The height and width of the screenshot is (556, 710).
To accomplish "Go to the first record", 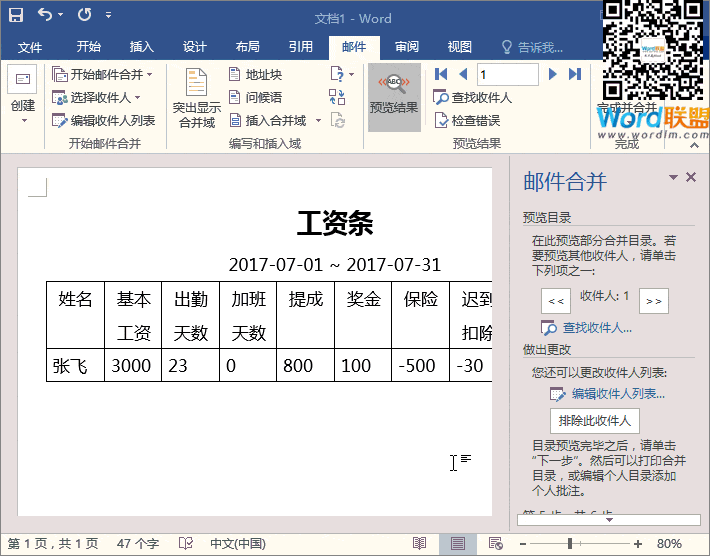I will tap(441, 74).
